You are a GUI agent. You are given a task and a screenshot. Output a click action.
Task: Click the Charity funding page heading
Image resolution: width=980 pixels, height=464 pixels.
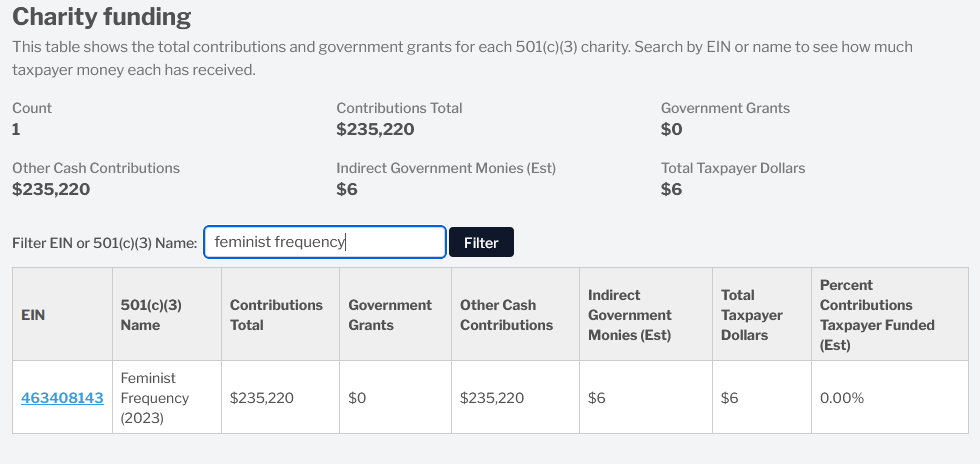click(101, 17)
